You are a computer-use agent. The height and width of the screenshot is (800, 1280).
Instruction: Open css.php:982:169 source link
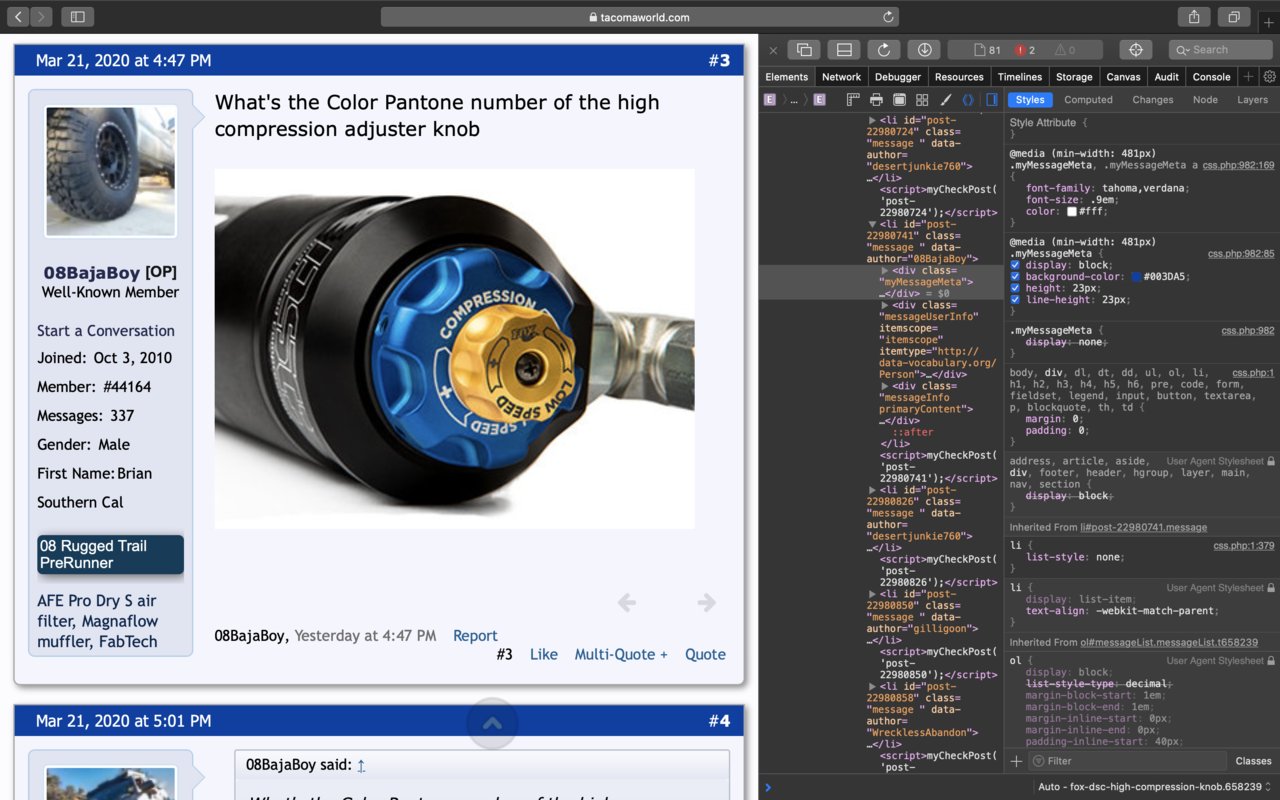(x=1238, y=165)
